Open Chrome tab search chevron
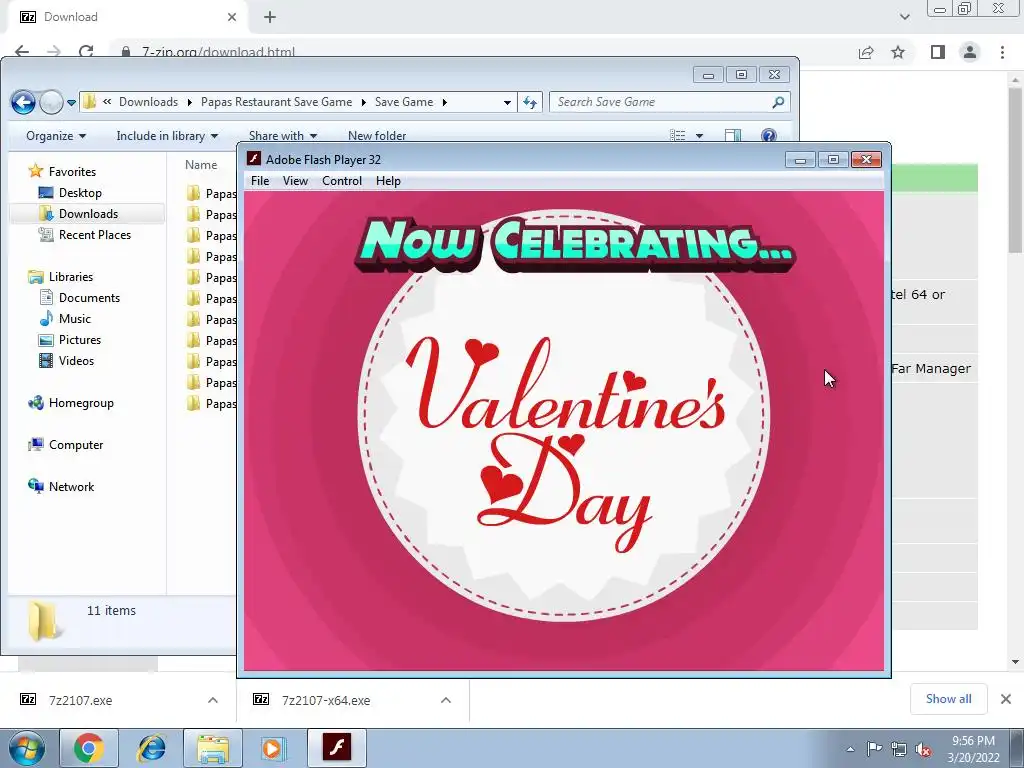Screen dimensions: 1024x768 (x=904, y=17)
